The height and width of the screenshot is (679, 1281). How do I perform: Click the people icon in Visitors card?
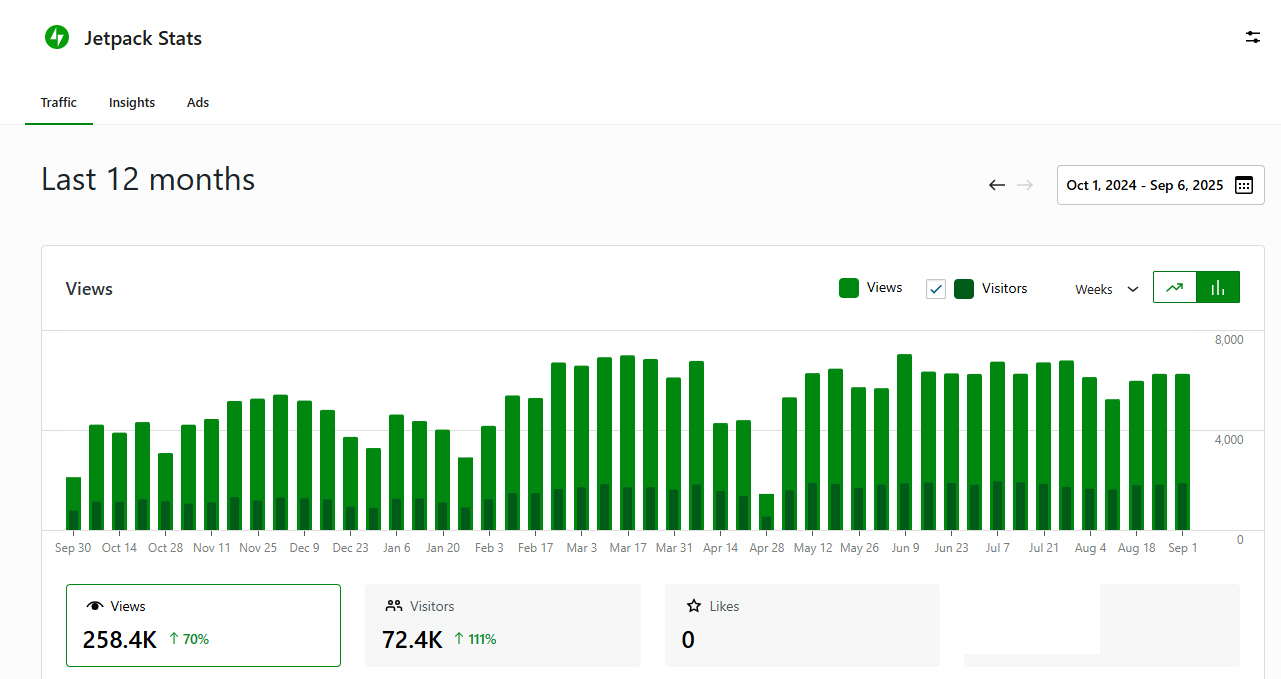[394, 606]
